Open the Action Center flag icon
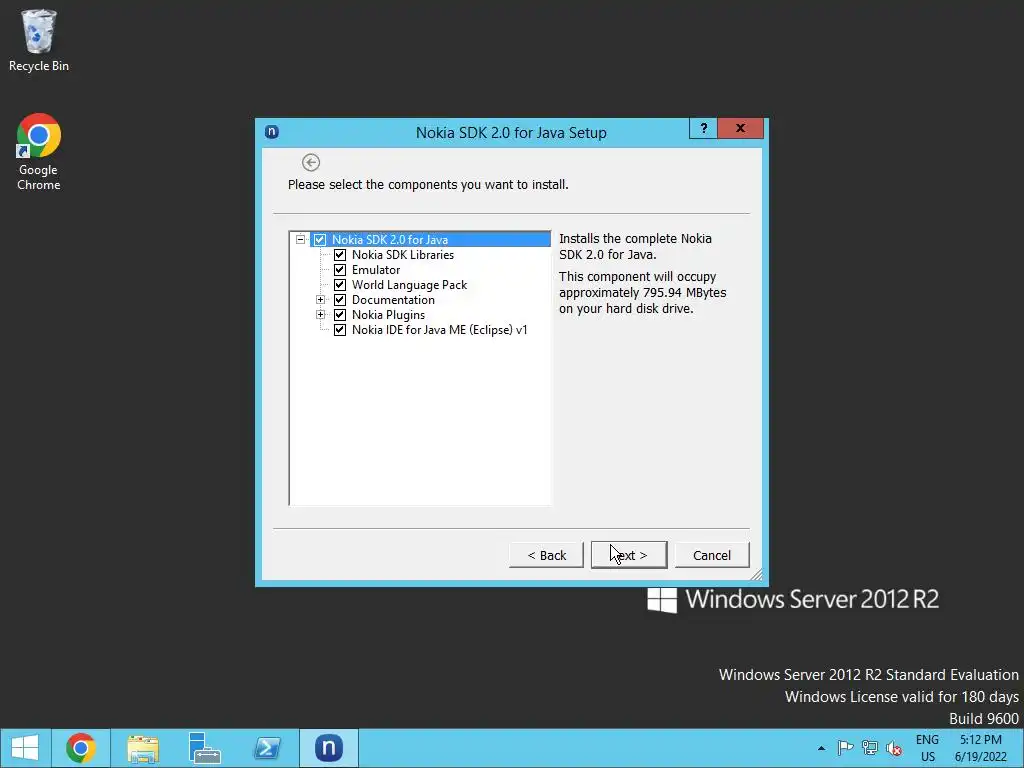This screenshot has width=1024, height=768. click(845, 748)
